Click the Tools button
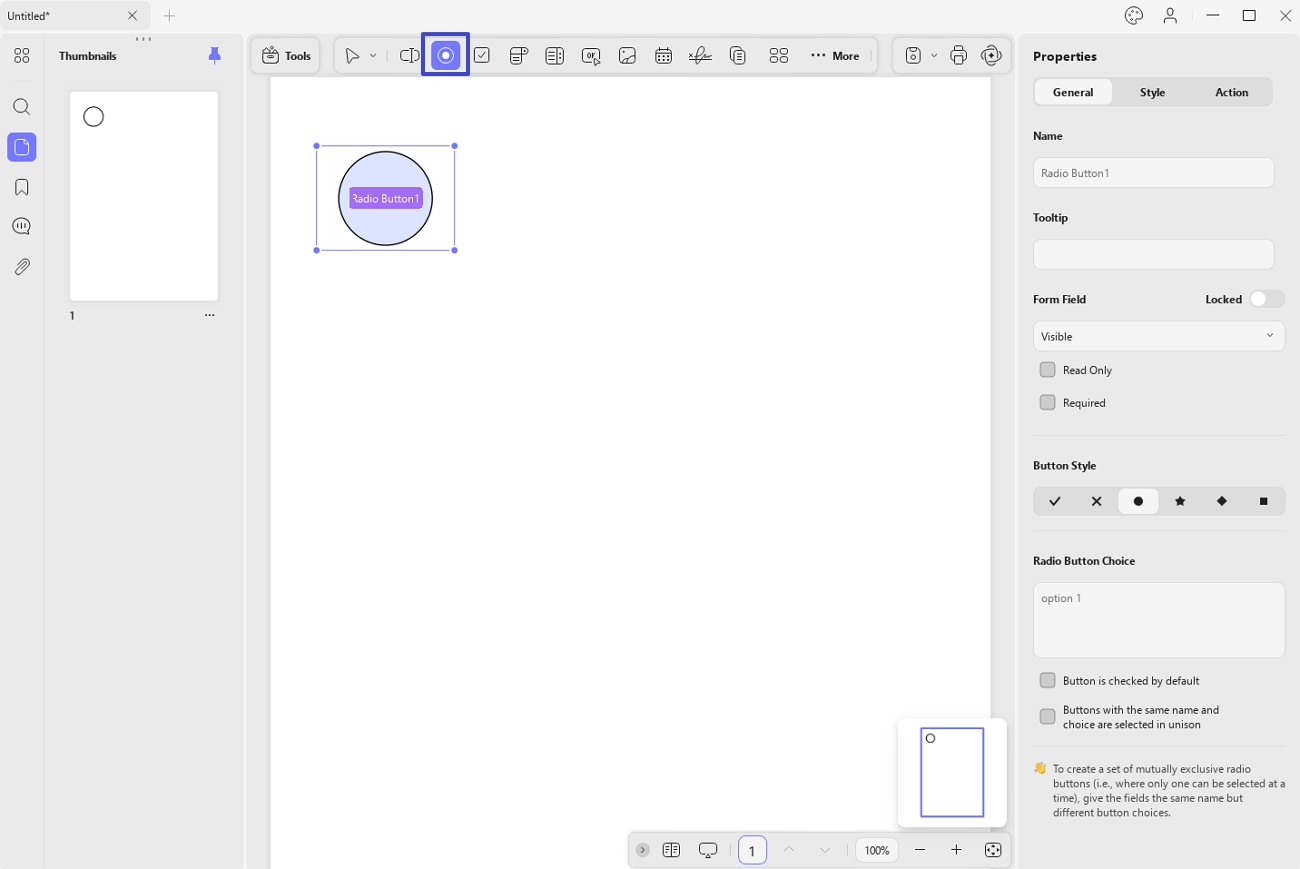This screenshot has width=1300, height=869. [x=285, y=55]
